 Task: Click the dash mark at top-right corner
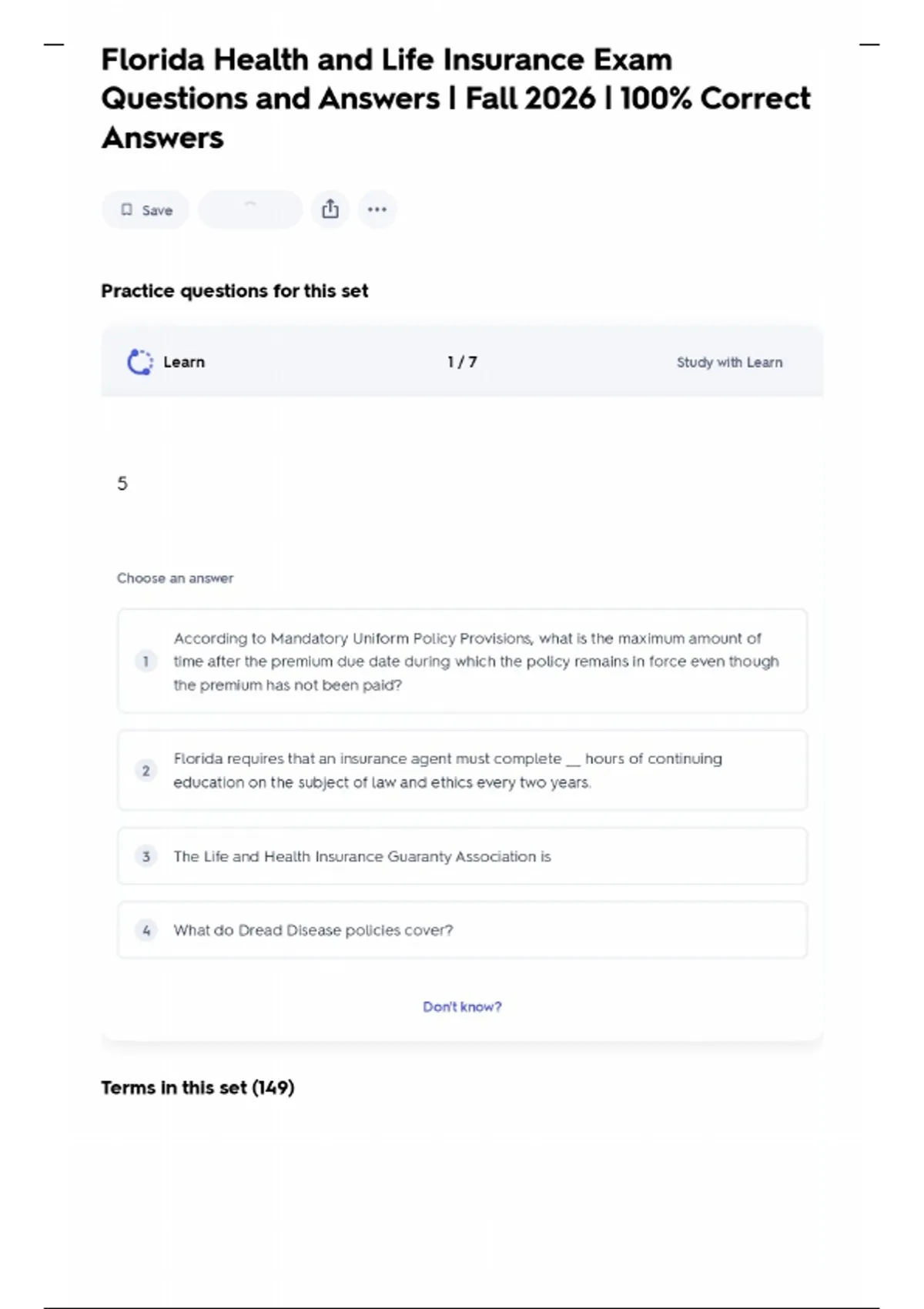click(x=869, y=45)
